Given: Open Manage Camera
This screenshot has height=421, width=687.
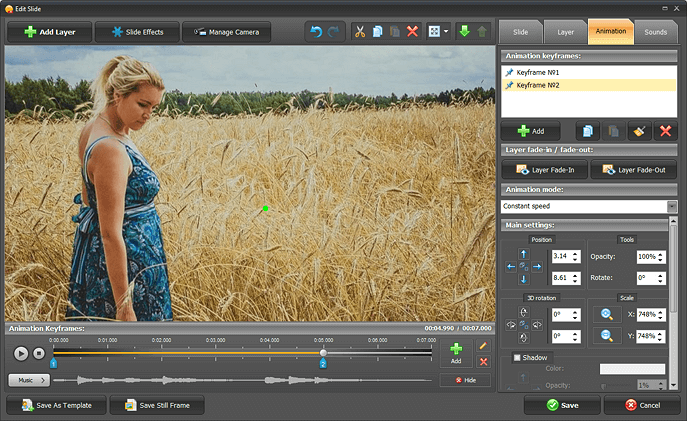Looking at the screenshot, I should (227, 32).
